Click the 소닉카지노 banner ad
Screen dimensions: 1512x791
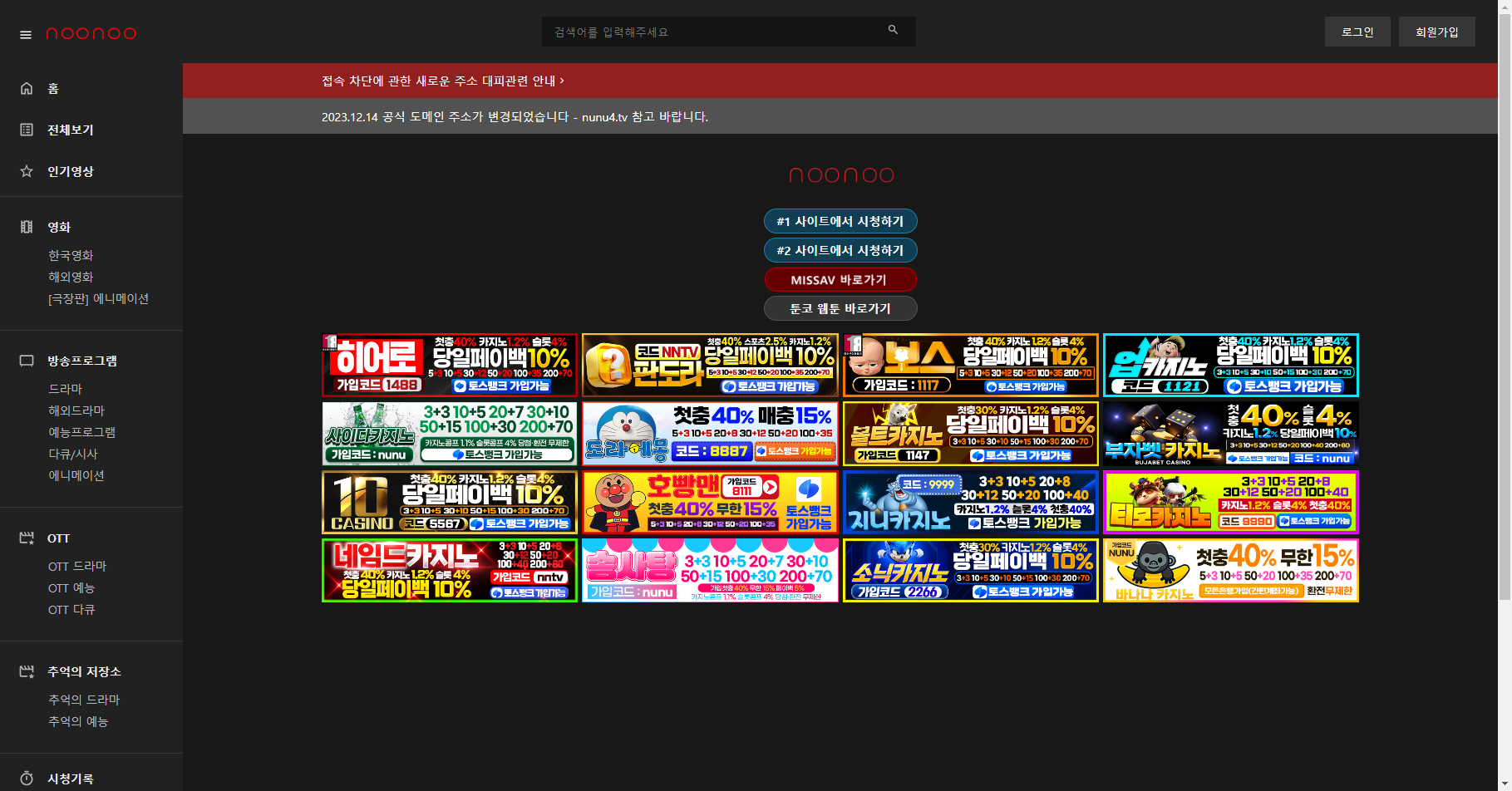[x=971, y=570]
